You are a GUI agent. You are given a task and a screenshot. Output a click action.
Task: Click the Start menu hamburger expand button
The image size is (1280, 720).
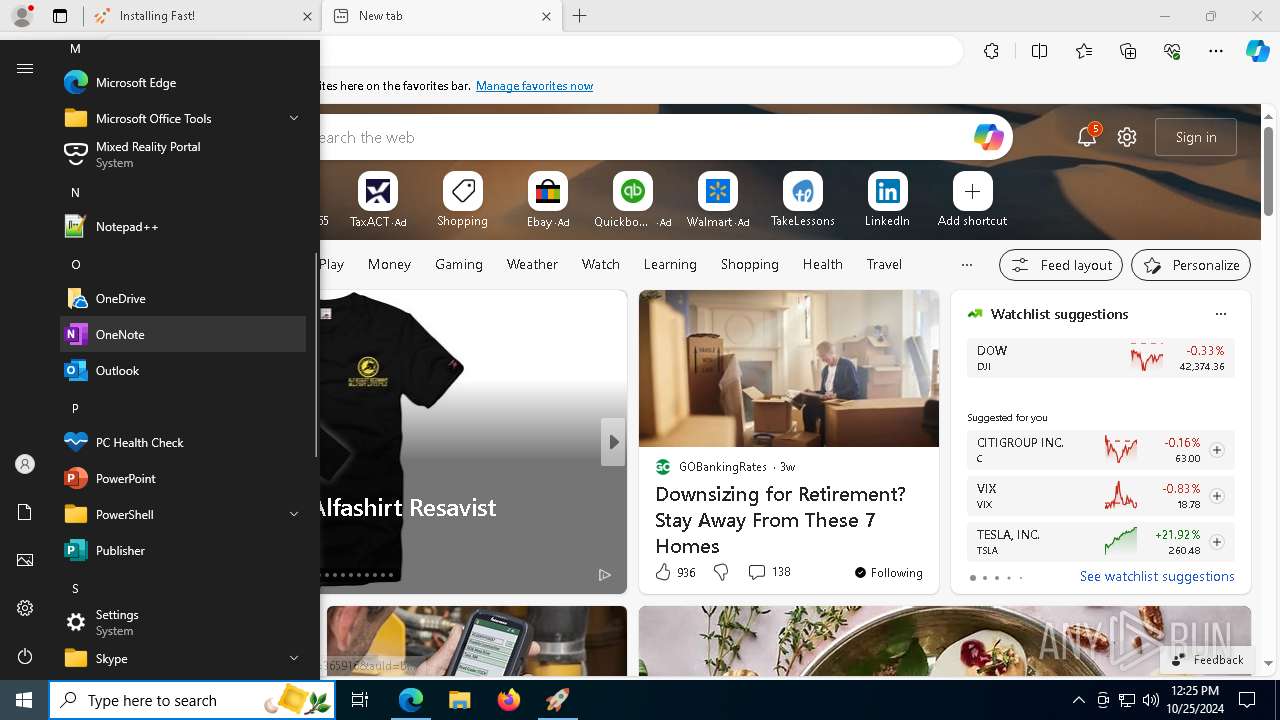click(x=25, y=68)
